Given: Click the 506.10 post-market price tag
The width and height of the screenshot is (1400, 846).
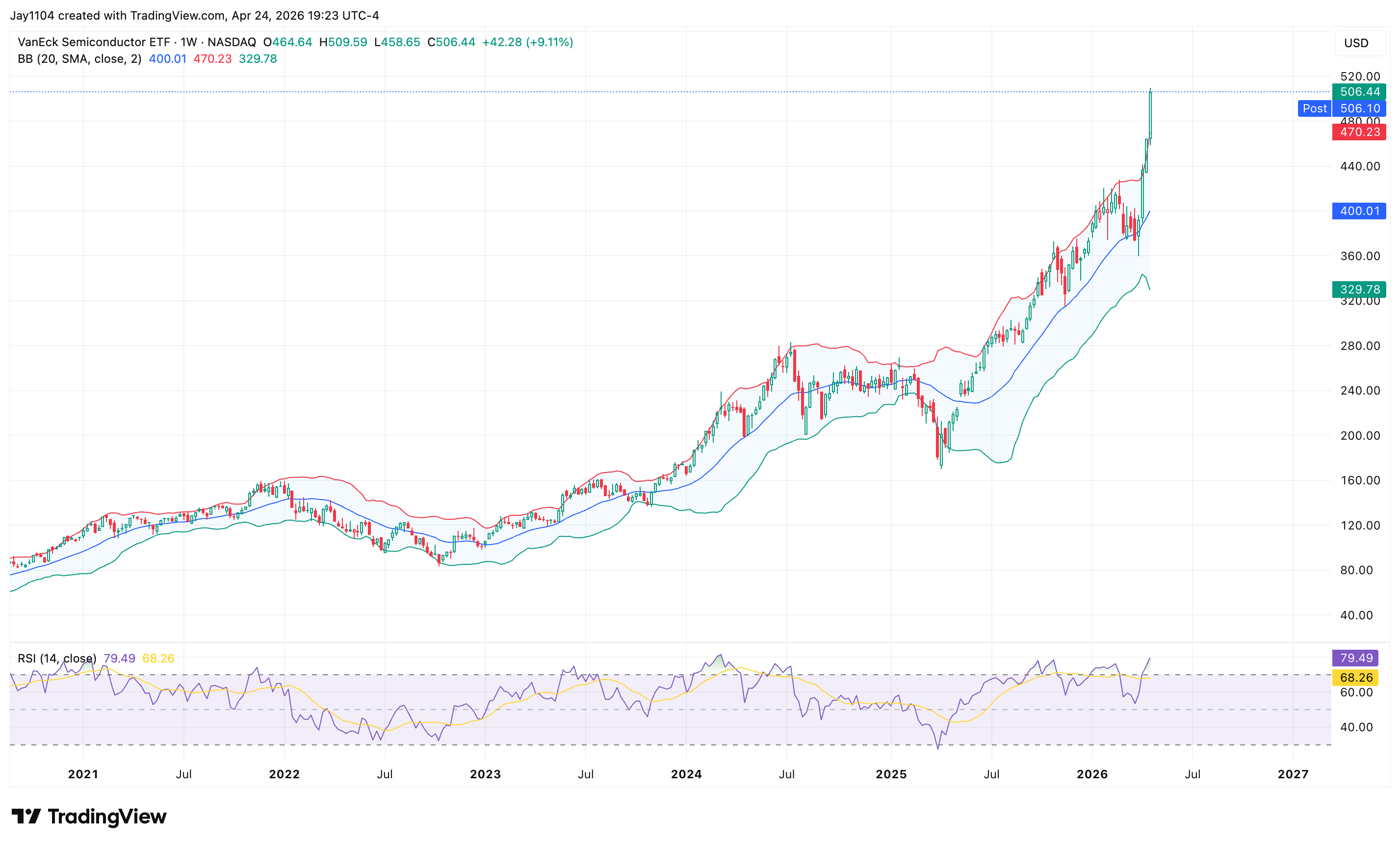Looking at the screenshot, I should click(x=1359, y=108).
